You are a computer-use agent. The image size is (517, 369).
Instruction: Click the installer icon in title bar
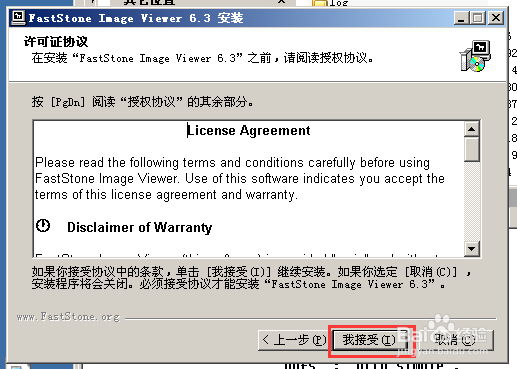pos(18,17)
